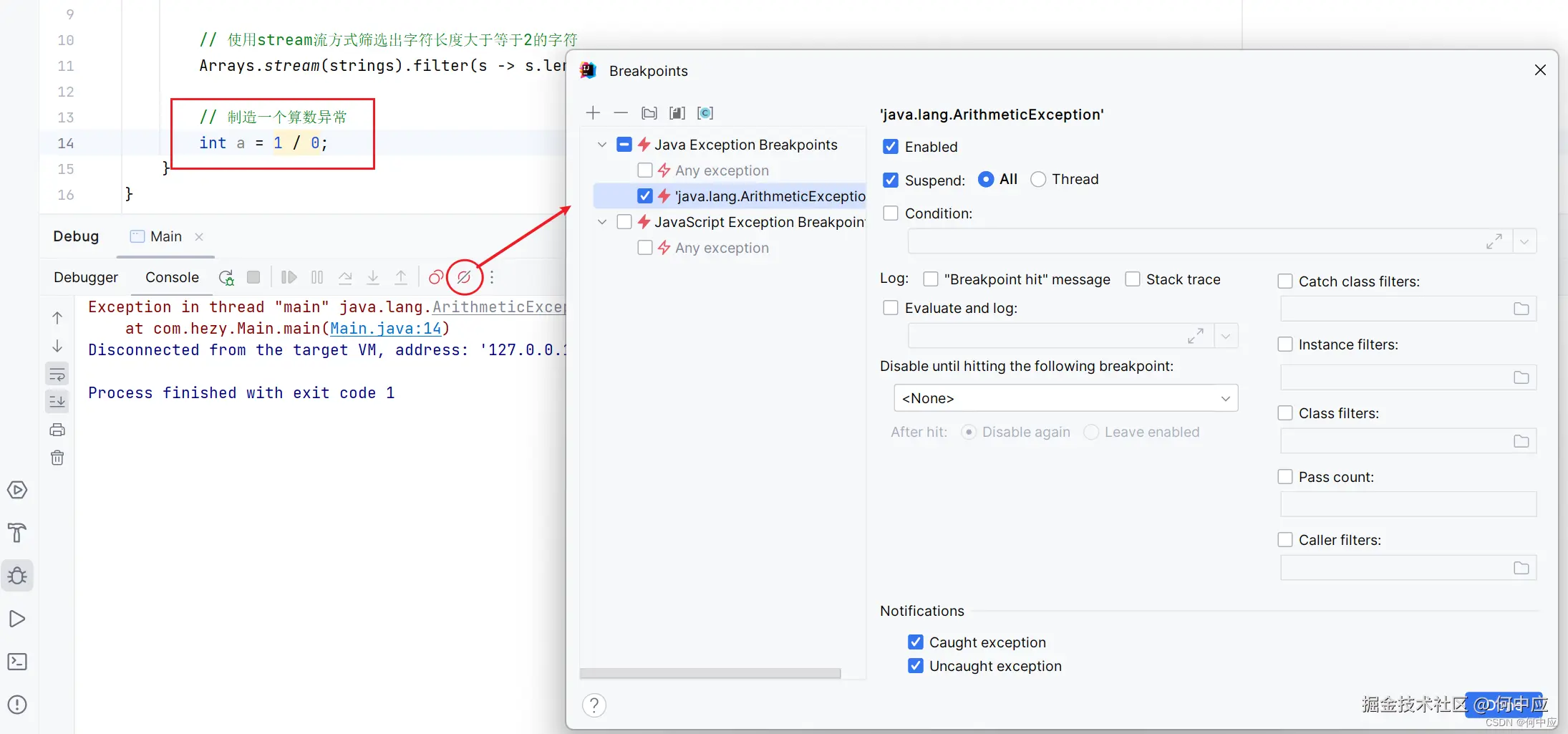
Task: Open View Breakpoints from debug toolbar
Action: [x=435, y=277]
